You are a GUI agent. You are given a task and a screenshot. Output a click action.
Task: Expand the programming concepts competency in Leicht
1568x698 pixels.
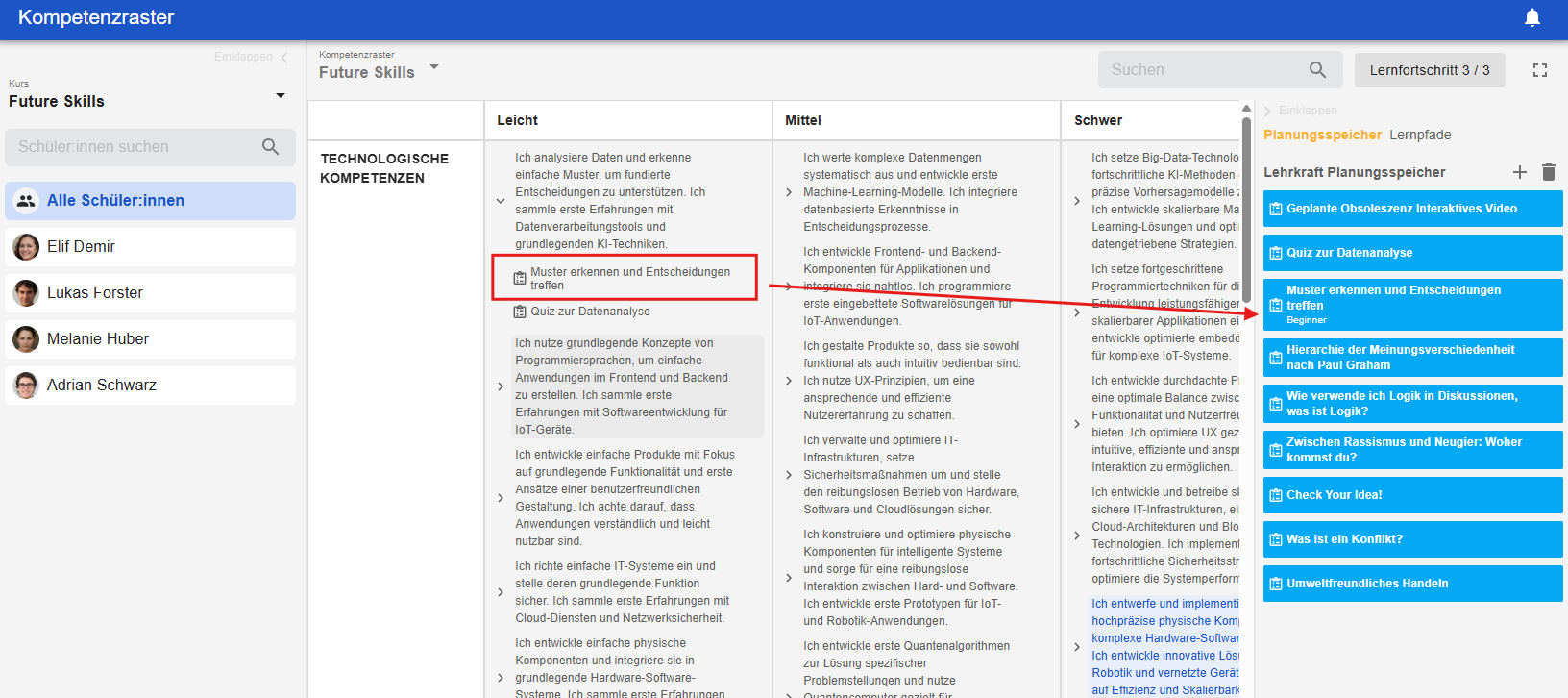click(501, 386)
